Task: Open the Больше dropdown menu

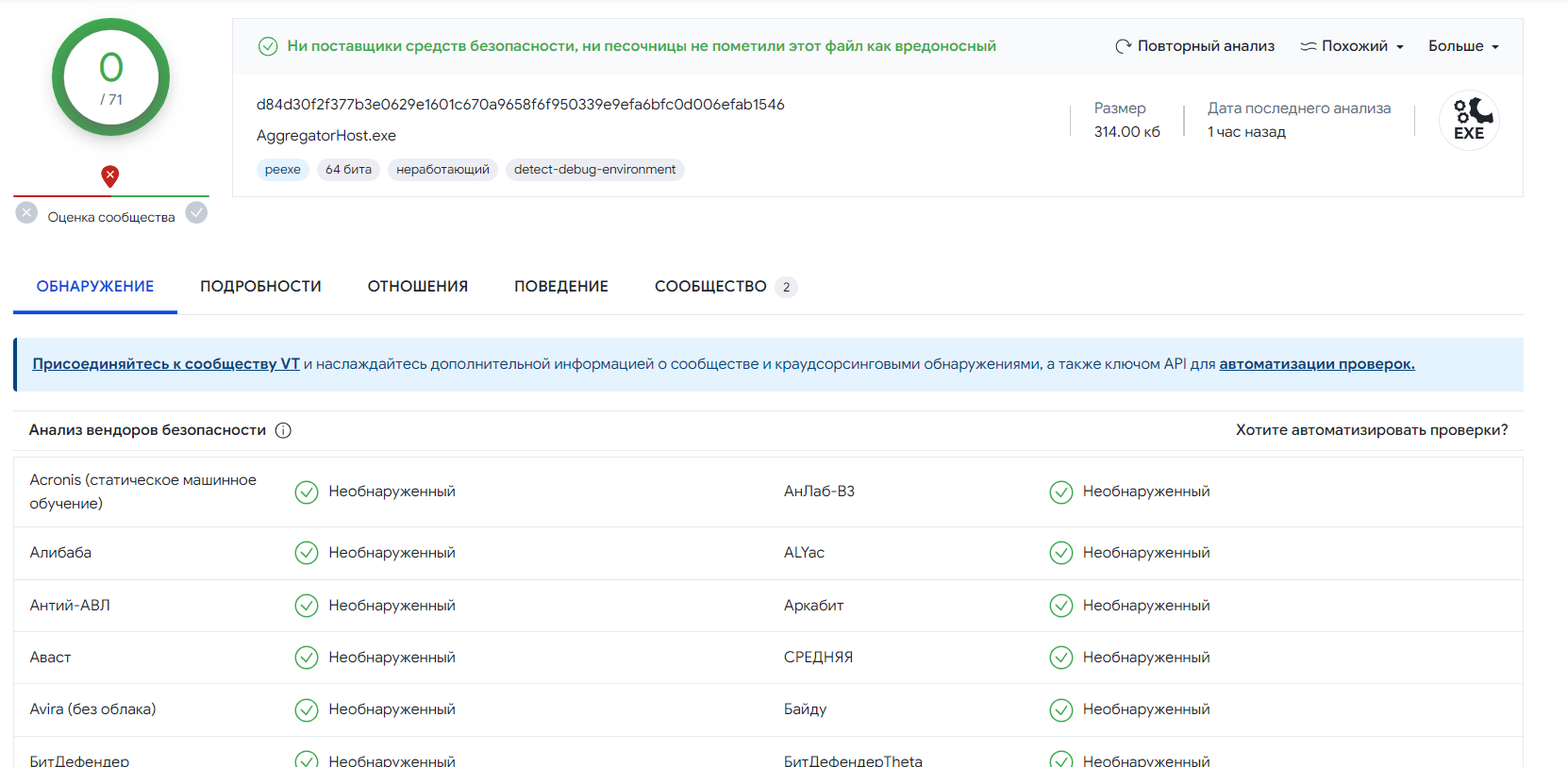Action: click(x=1463, y=46)
